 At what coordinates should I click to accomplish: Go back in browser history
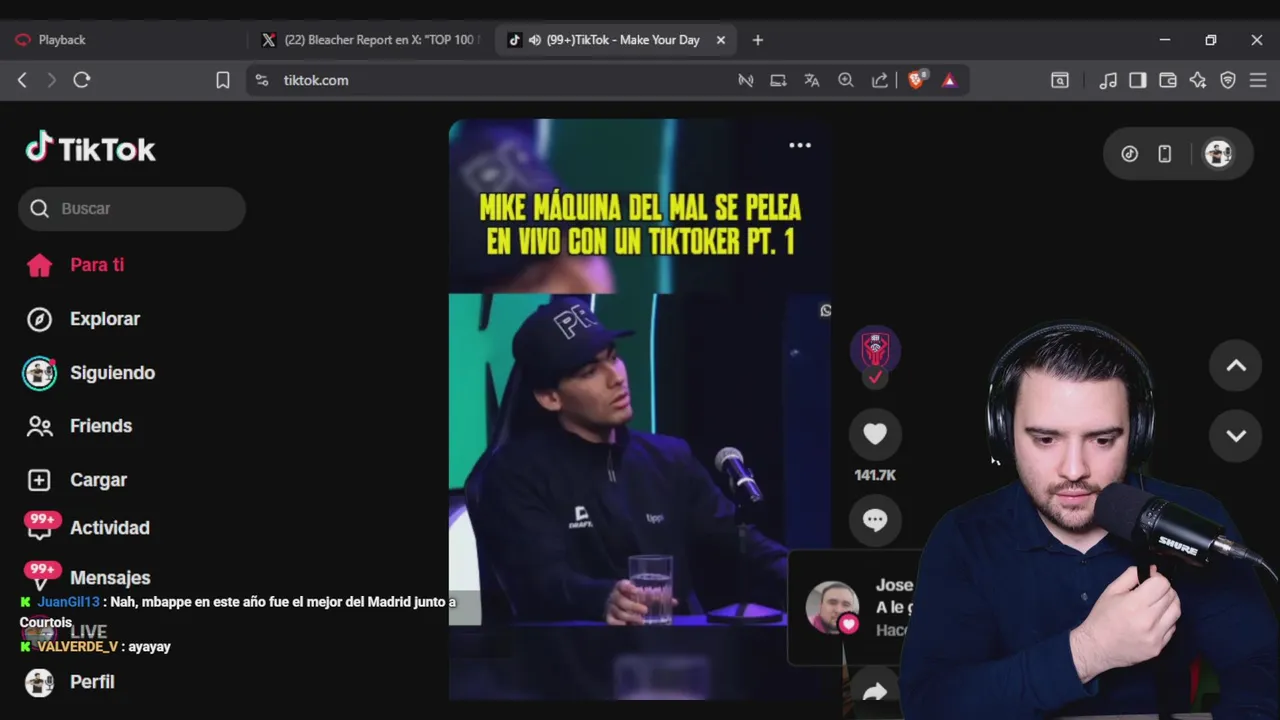pos(22,80)
